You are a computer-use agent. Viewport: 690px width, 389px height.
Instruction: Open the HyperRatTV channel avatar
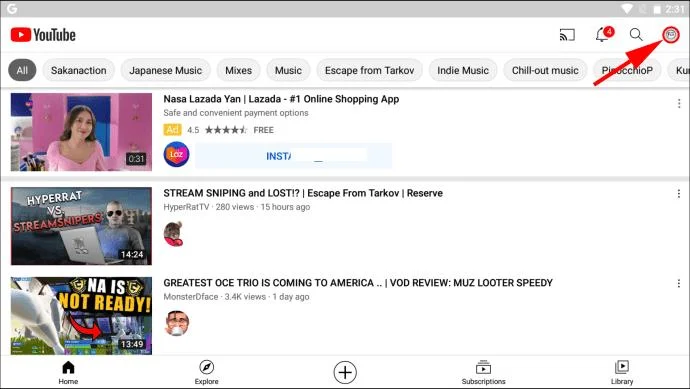point(173,234)
